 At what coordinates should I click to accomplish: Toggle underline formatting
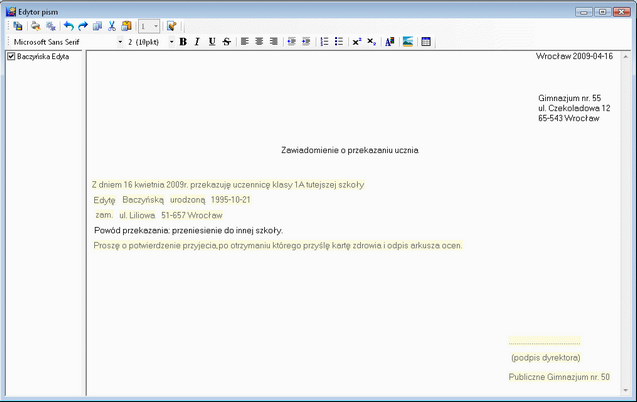(212, 41)
